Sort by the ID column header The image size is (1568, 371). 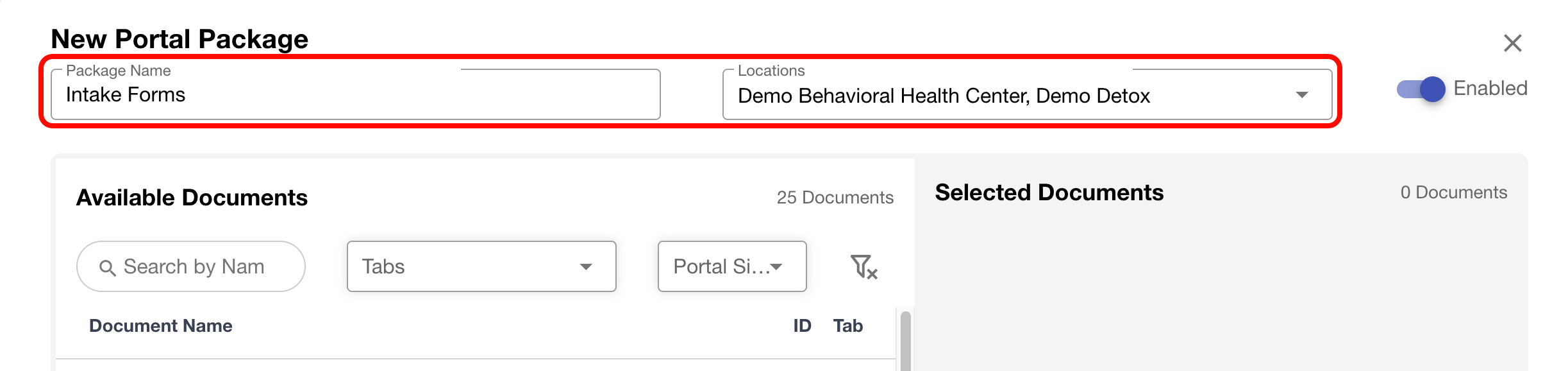coord(802,325)
